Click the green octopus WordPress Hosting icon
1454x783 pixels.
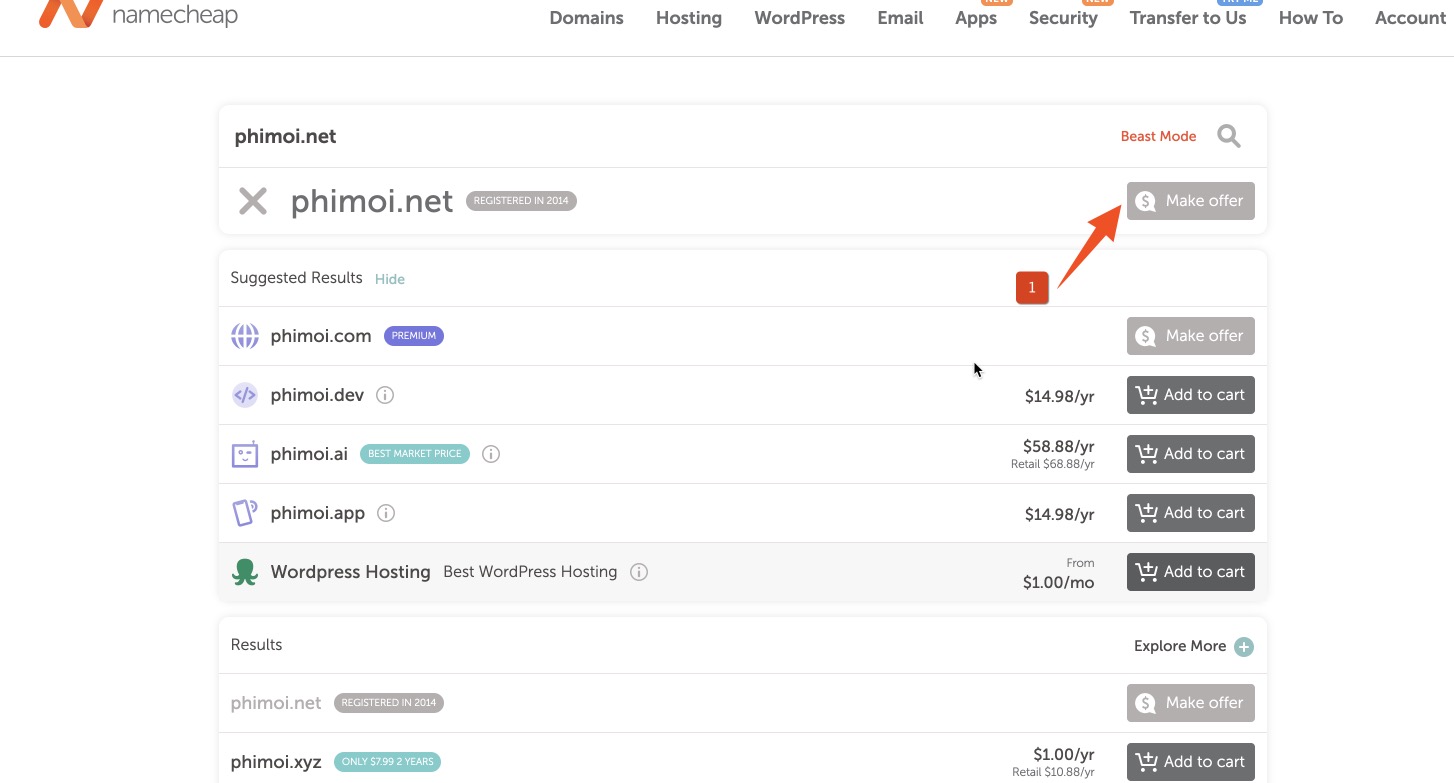coord(245,572)
